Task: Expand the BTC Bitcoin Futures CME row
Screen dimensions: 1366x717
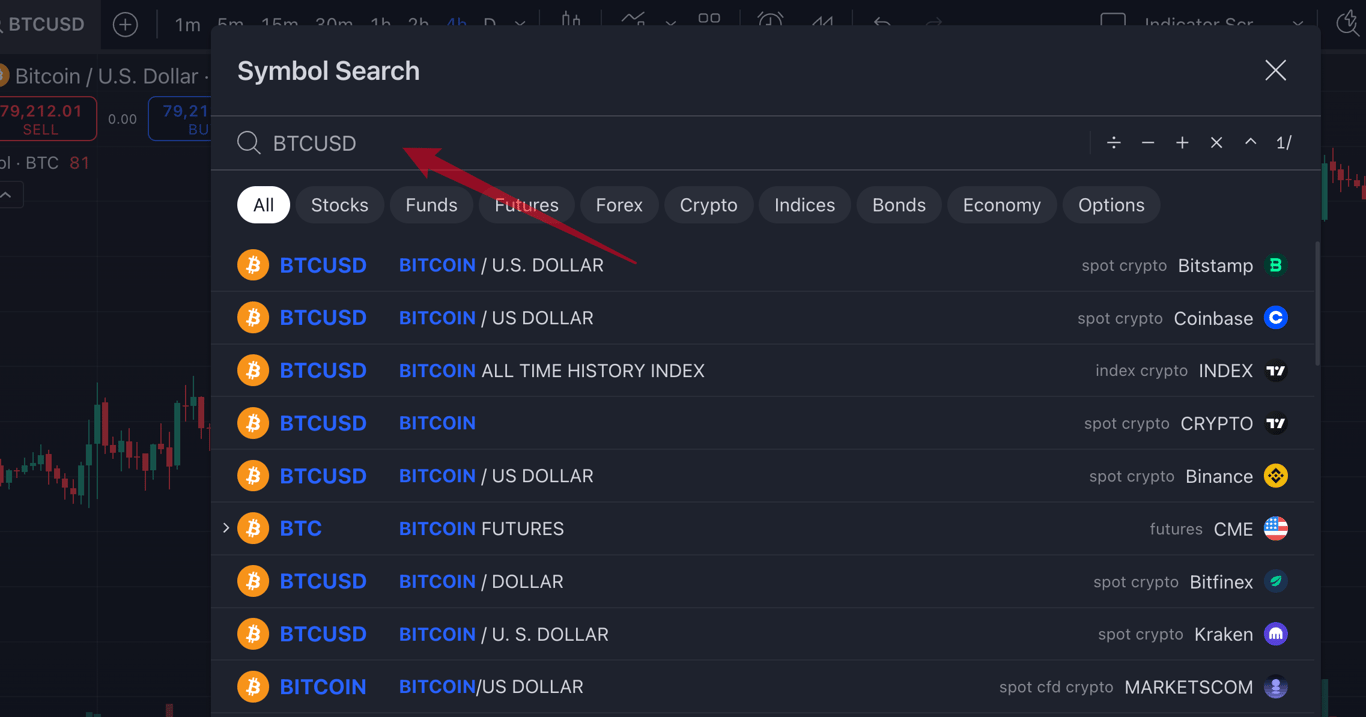Action: [226, 528]
